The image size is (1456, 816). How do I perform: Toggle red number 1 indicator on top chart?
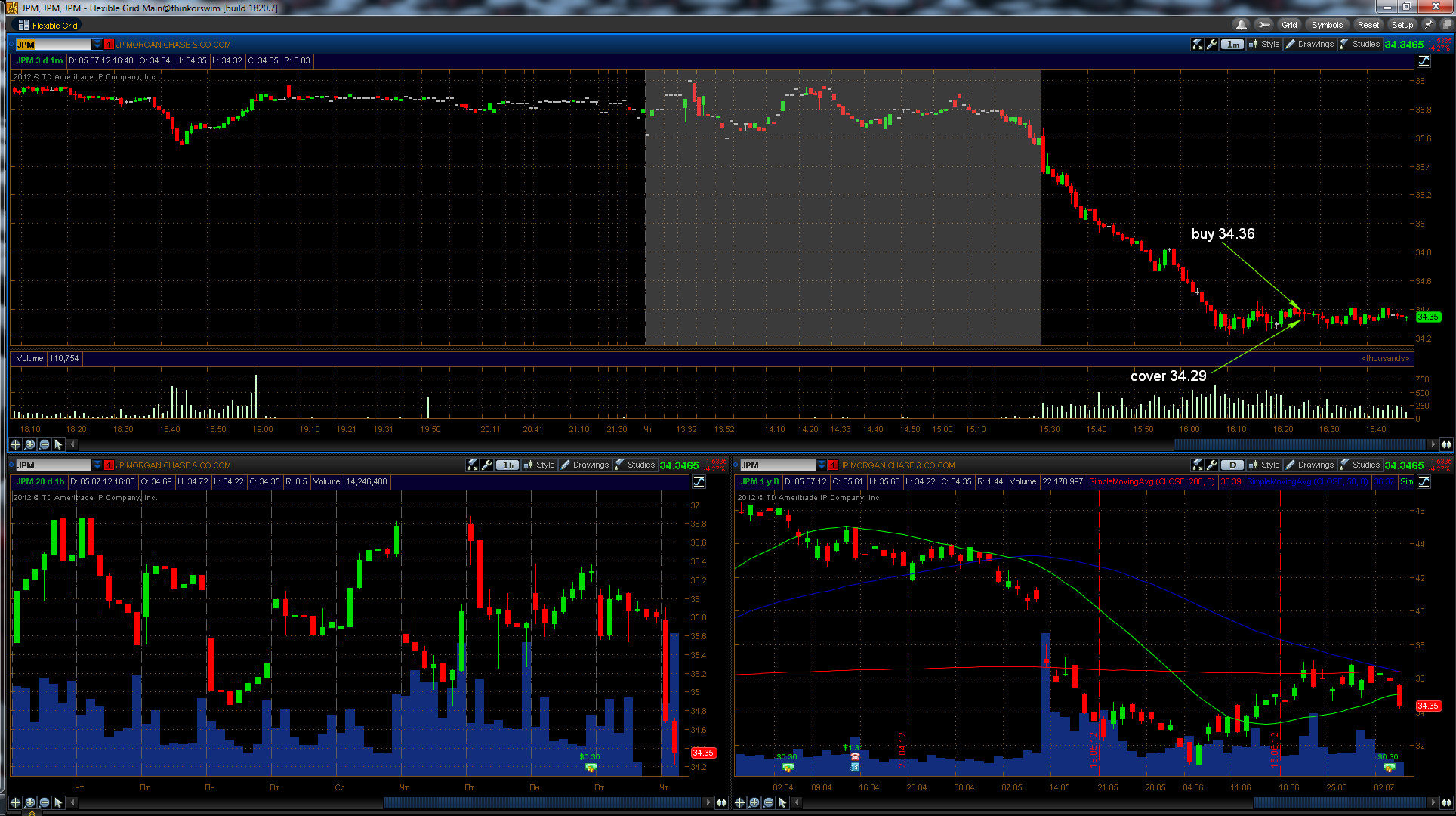pos(109,45)
